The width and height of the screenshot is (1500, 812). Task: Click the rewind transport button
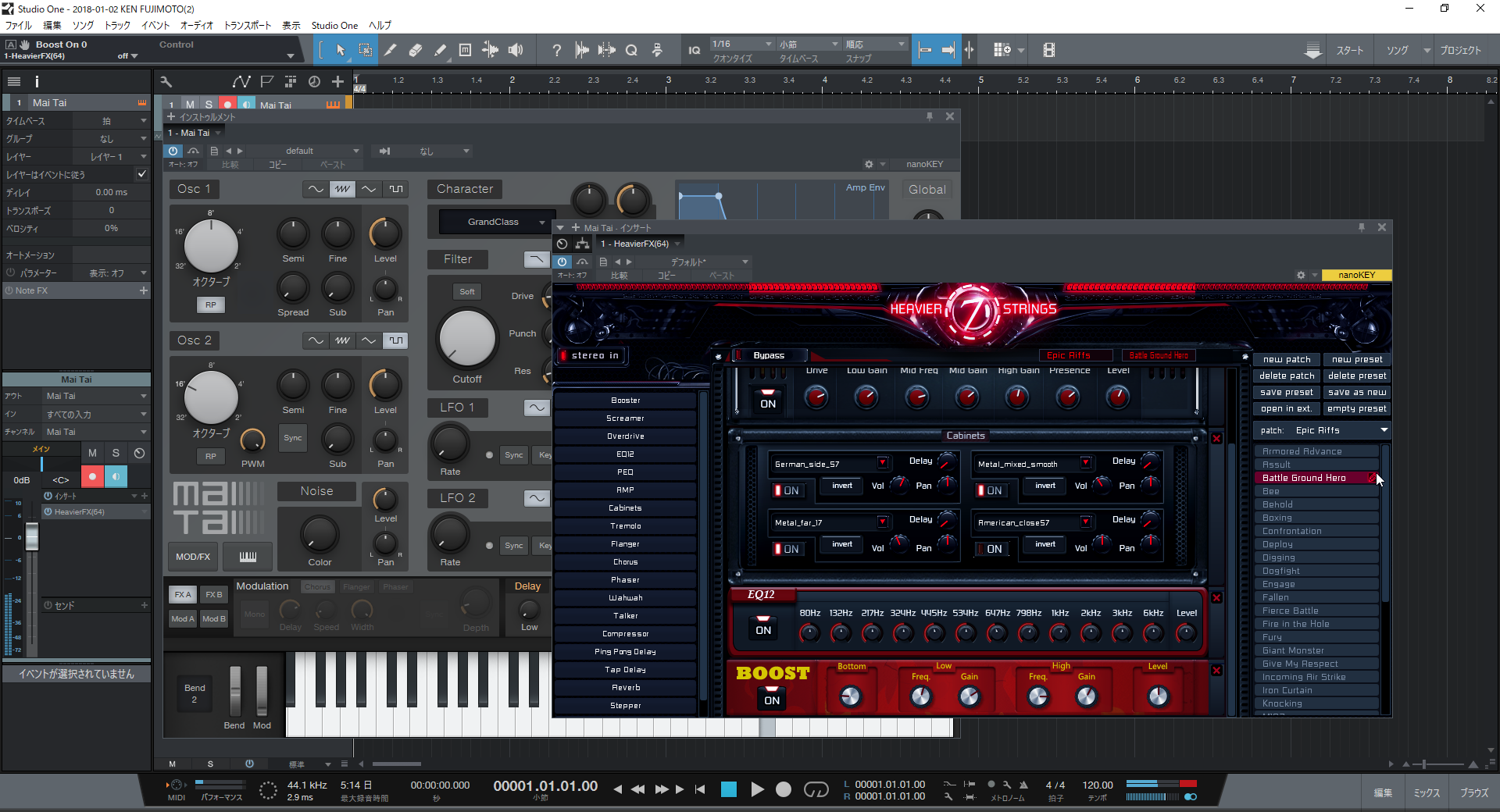[638, 789]
